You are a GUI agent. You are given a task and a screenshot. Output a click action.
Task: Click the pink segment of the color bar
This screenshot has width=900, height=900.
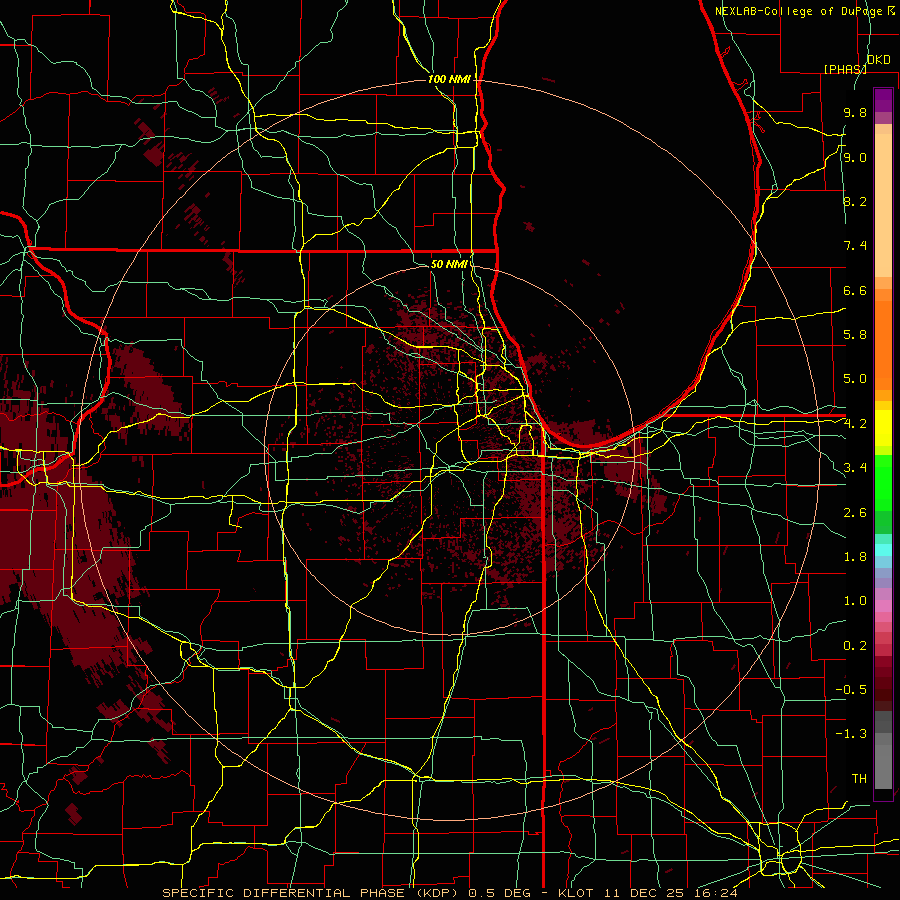coord(883,606)
